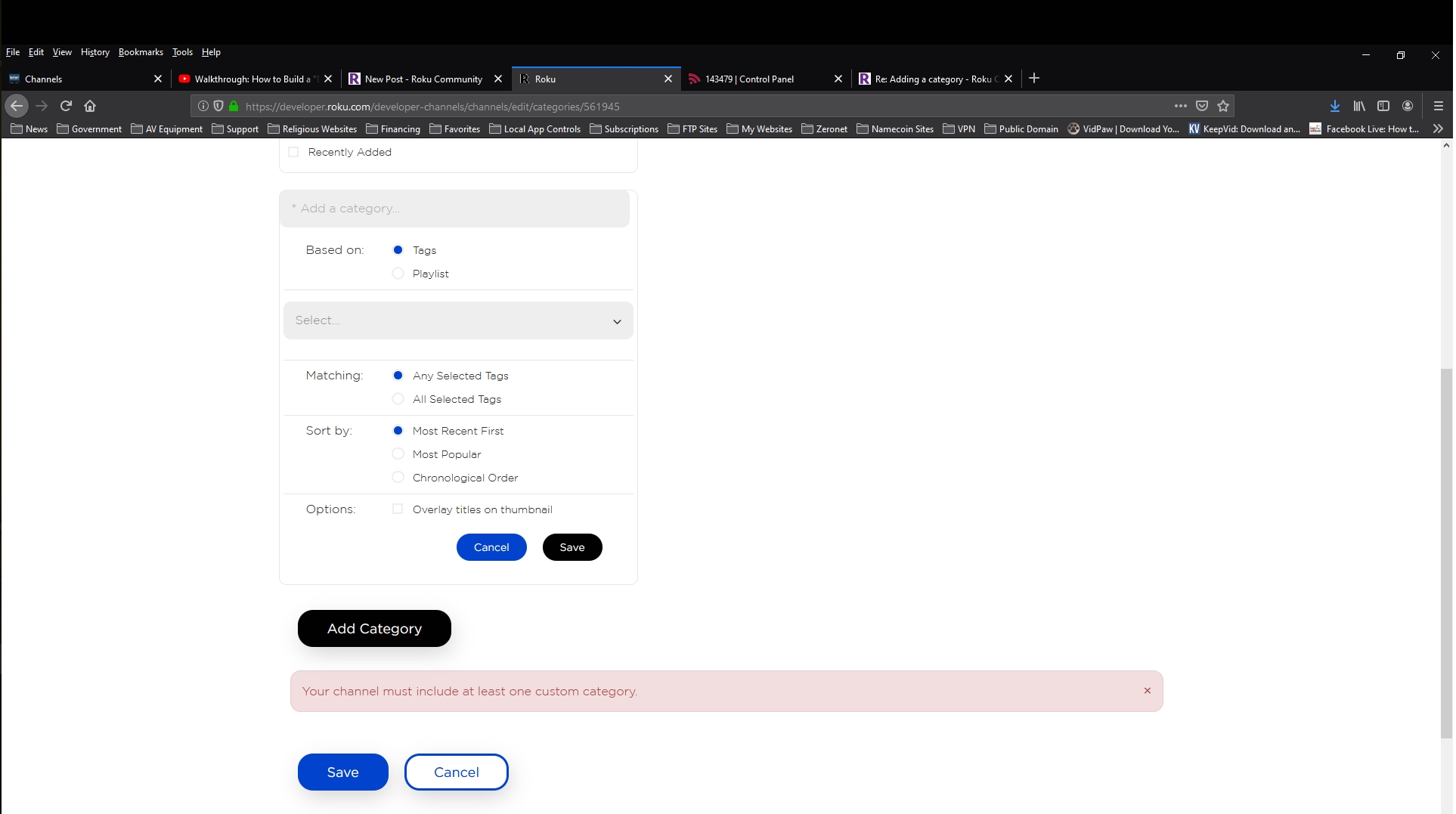Viewport: 1456px width, 814px height.
Task: Open the Bookmarks menu
Action: tap(141, 52)
